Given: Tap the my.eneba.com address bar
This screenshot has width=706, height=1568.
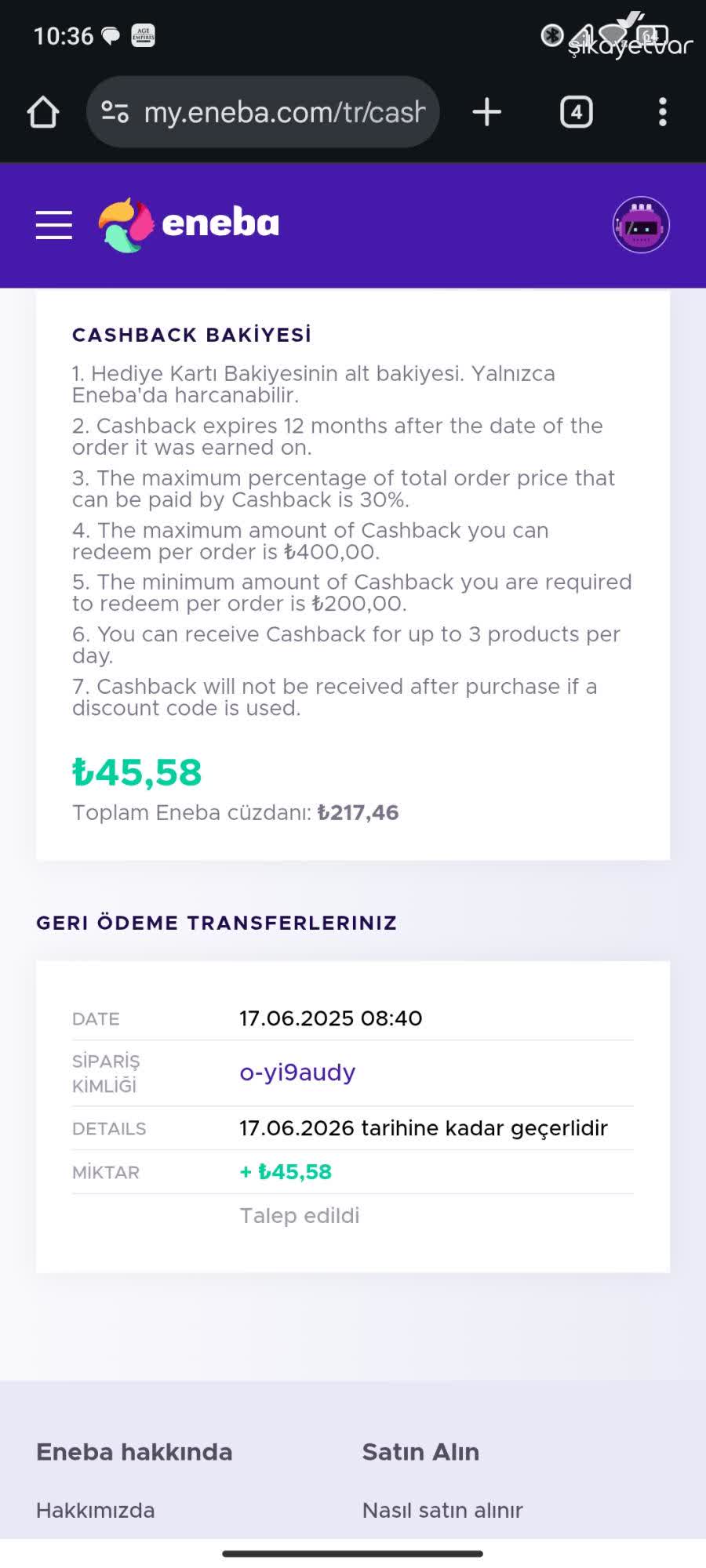Looking at the screenshot, I should [x=284, y=112].
